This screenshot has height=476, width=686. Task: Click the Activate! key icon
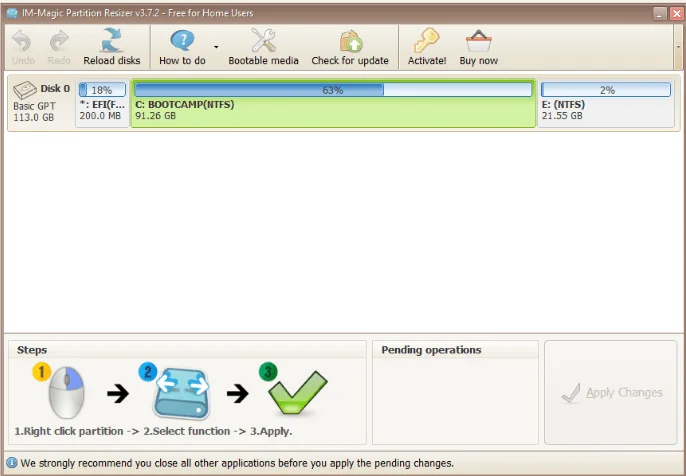pos(427,41)
